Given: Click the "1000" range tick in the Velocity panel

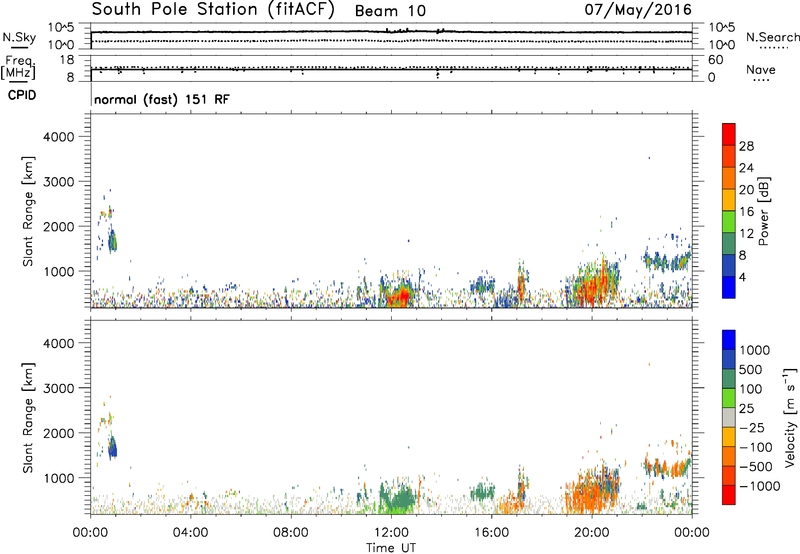Looking at the screenshot, I should coord(58,478).
